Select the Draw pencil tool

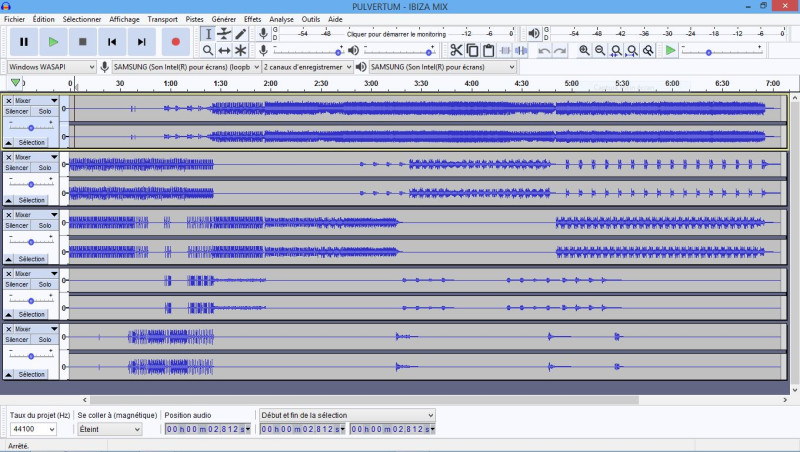pos(240,34)
